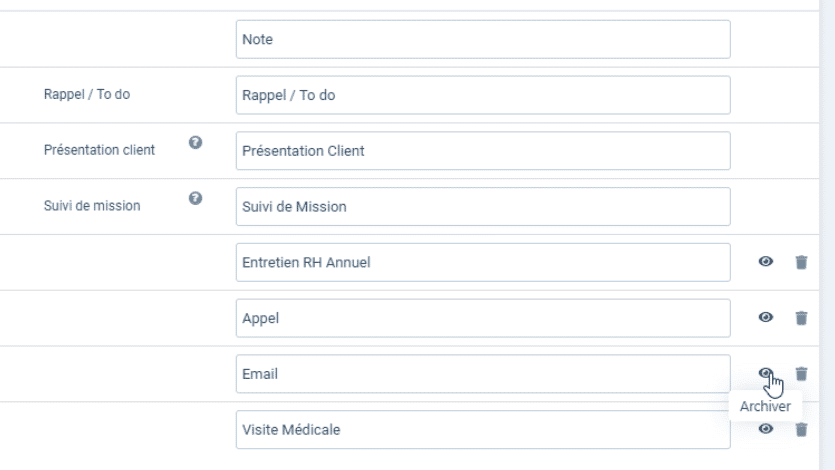Screen dimensions: 835x470
Task: Click the Email text input
Action: (483, 374)
